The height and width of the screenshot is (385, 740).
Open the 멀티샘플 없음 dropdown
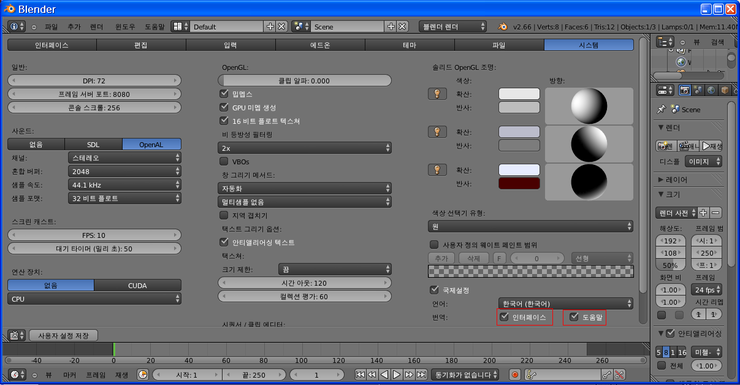click(x=304, y=202)
